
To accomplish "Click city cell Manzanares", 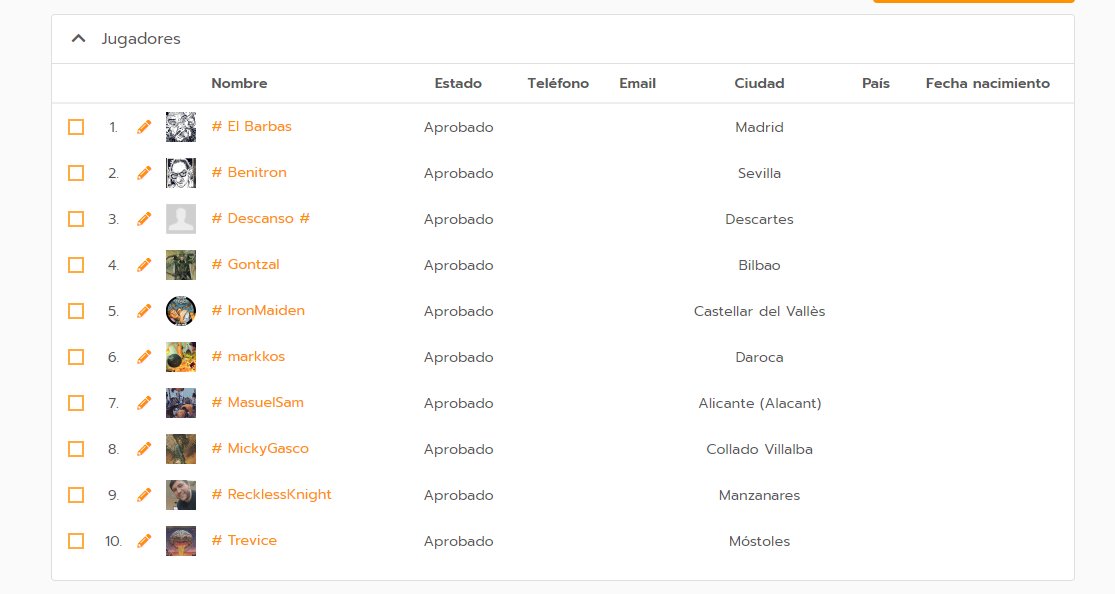I will pos(759,495).
